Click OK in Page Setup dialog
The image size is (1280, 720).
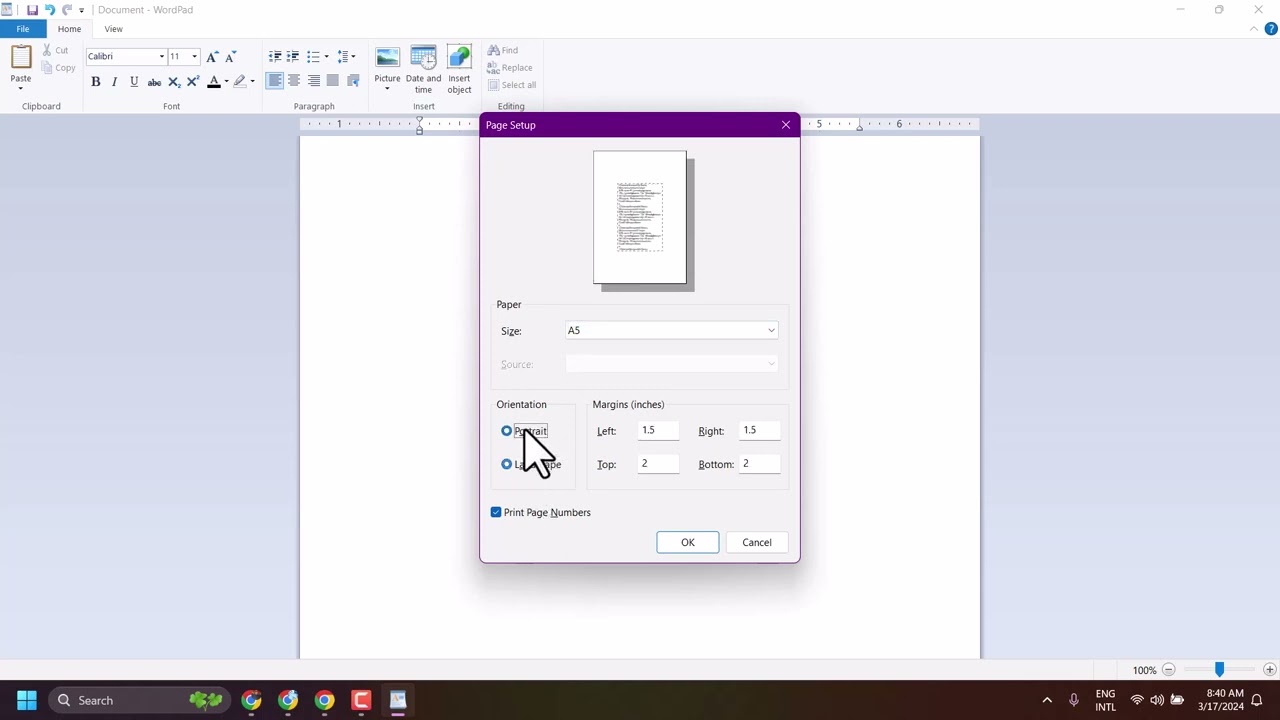[x=688, y=542]
